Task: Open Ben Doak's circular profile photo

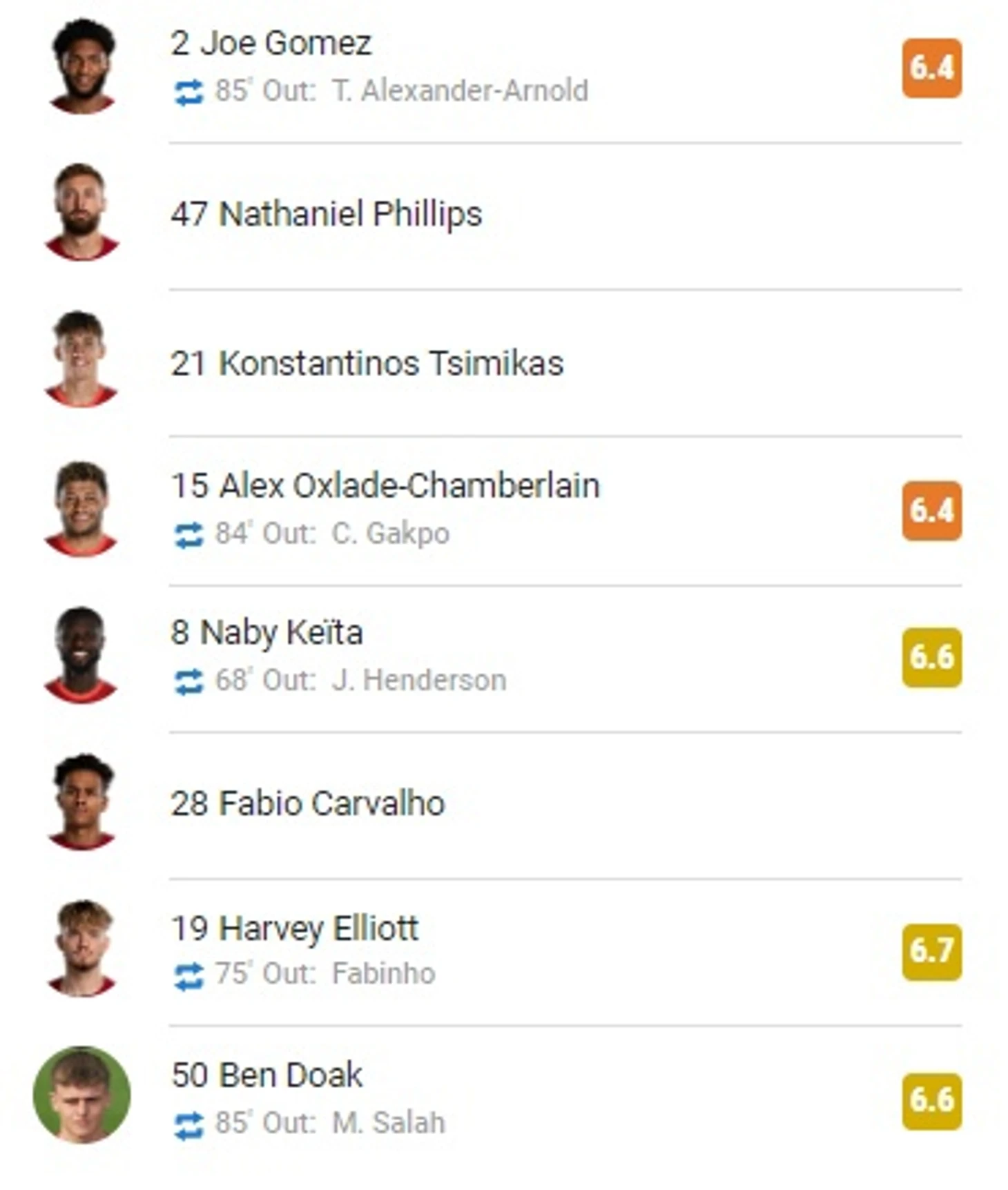Action: pyautogui.click(x=81, y=1095)
